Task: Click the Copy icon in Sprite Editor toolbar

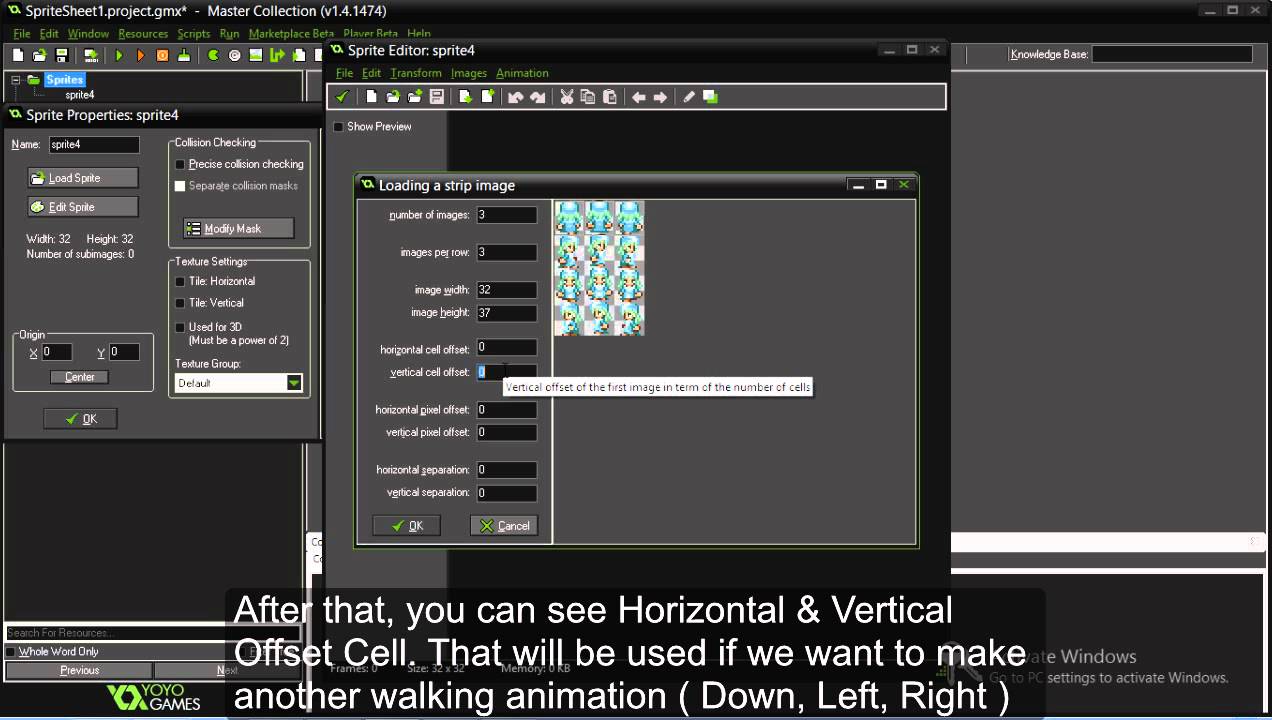Action: (588, 97)
